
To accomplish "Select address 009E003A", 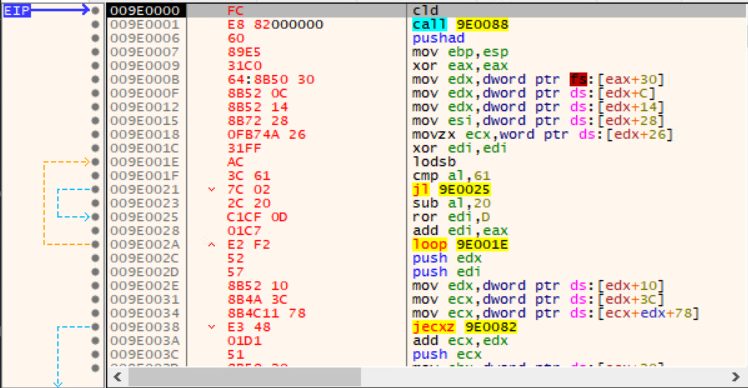I will pyautogui.click(x=145, y=341).
